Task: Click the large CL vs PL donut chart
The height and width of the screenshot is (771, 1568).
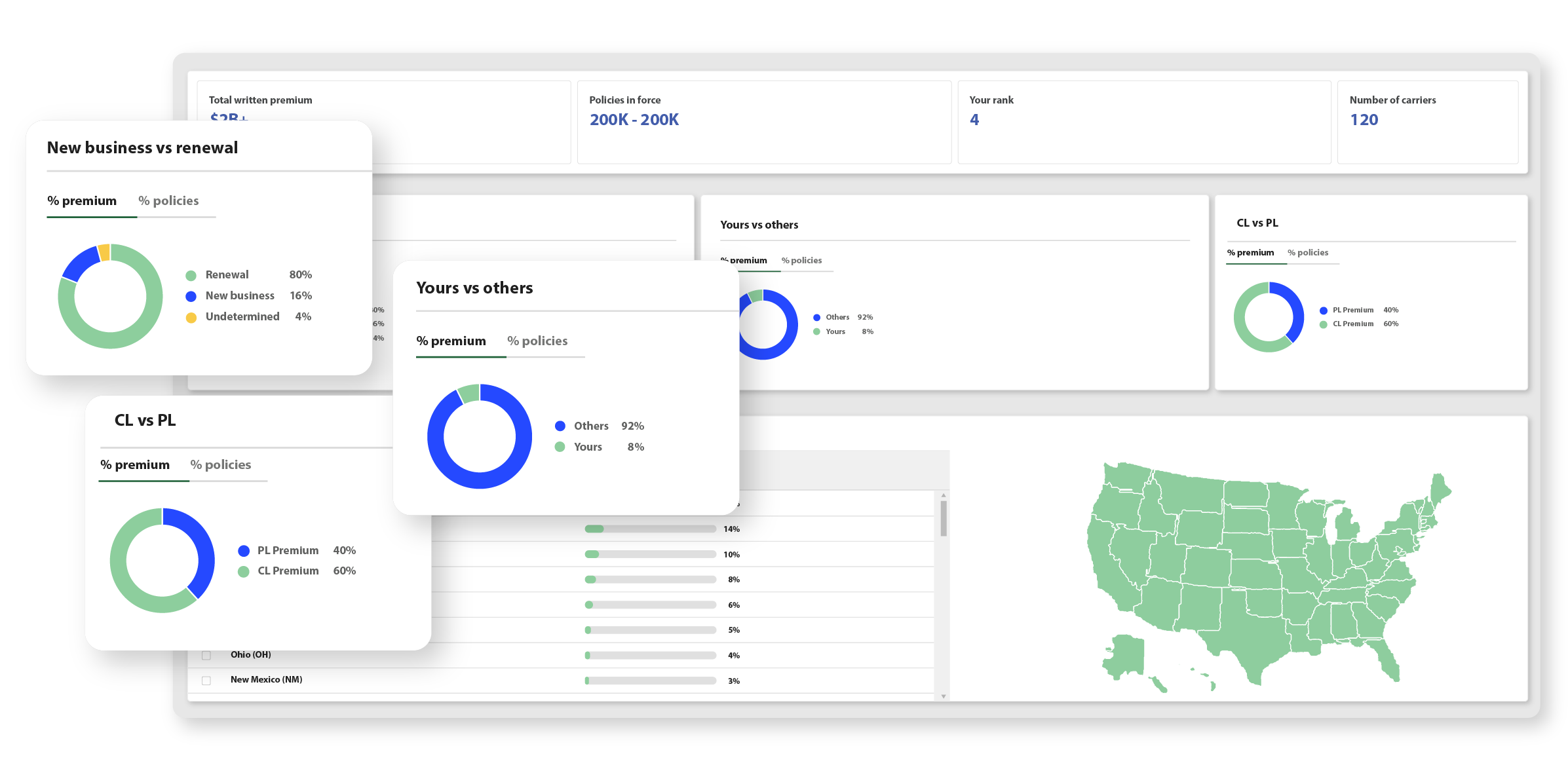Action: click(163, 561)
